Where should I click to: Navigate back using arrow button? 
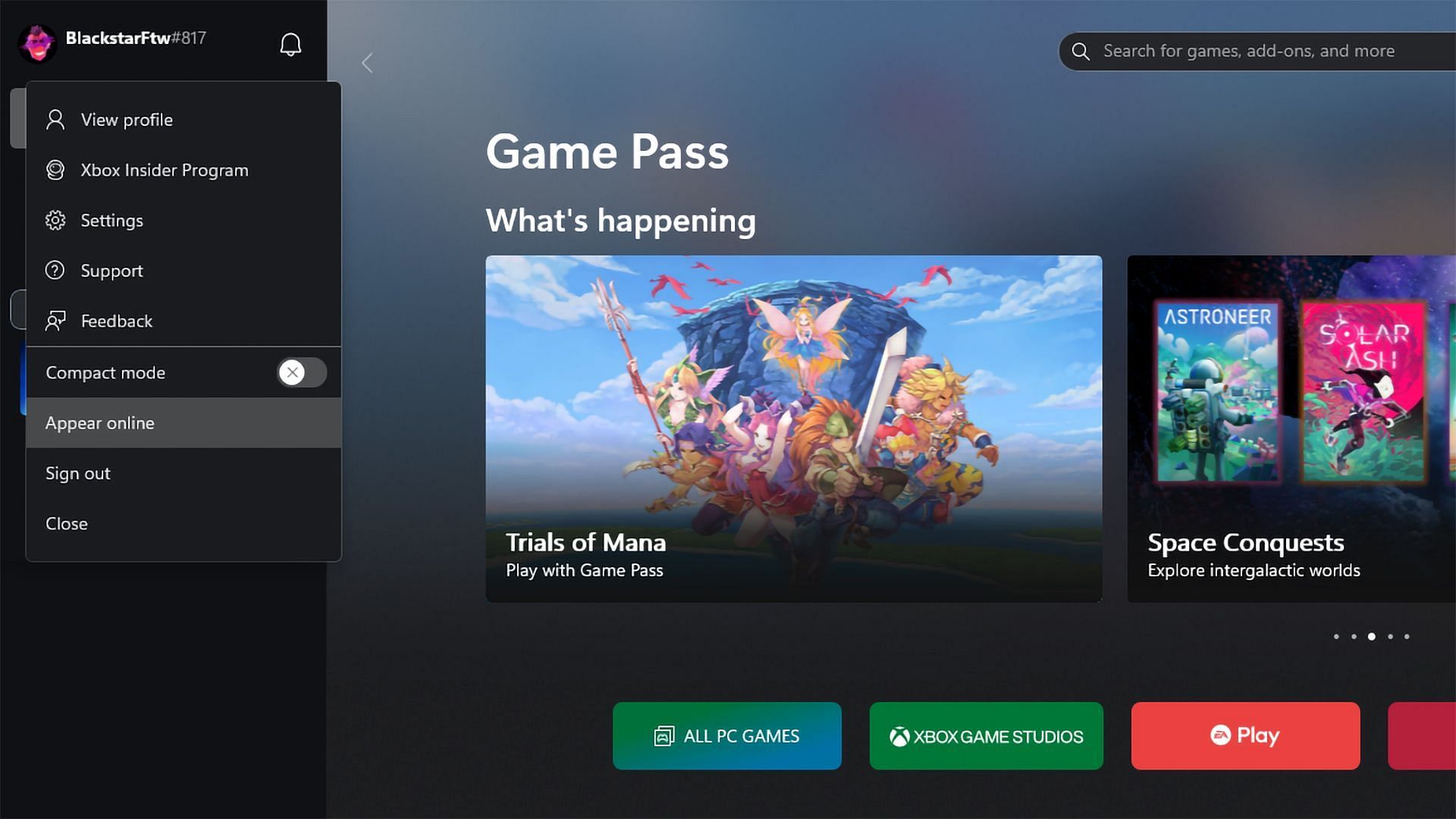tap(368, 63)
